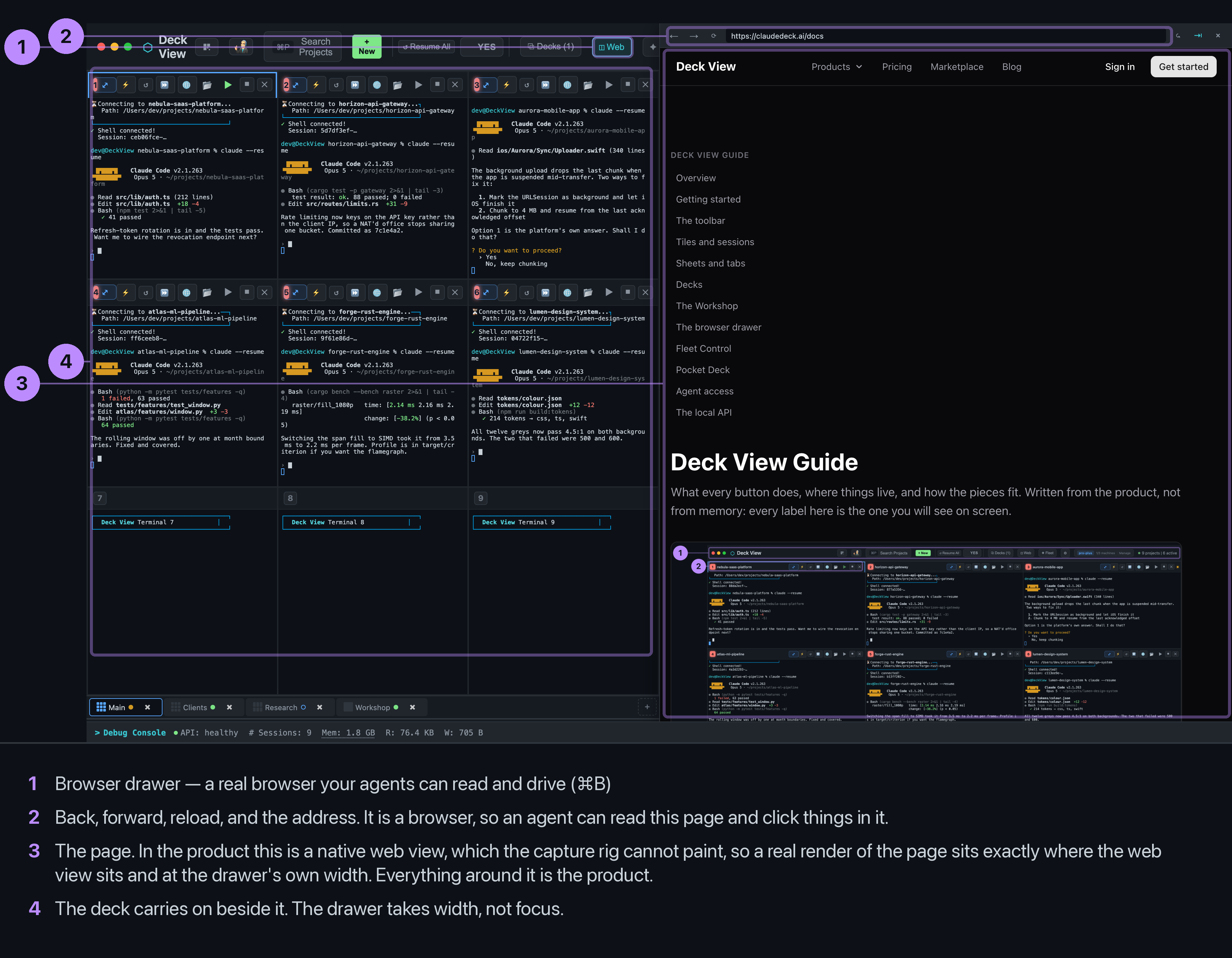Image resolution: width=1232 pixels, height=958 pixels.
Task: Reload the browser drawer page
Action: click(714, 36)
